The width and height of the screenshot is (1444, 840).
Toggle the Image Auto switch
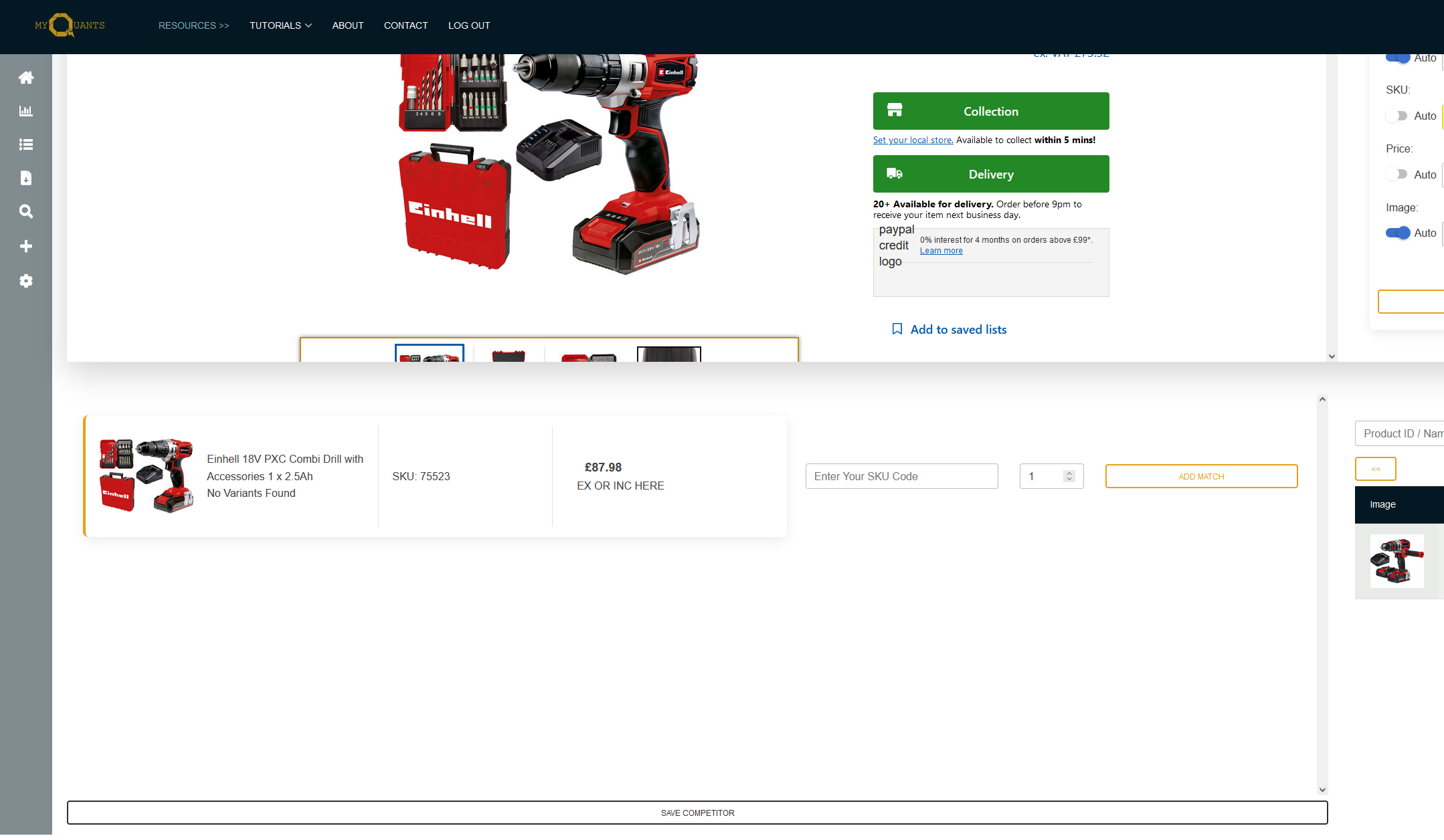pyautogui.click(x=1397, y=233)
